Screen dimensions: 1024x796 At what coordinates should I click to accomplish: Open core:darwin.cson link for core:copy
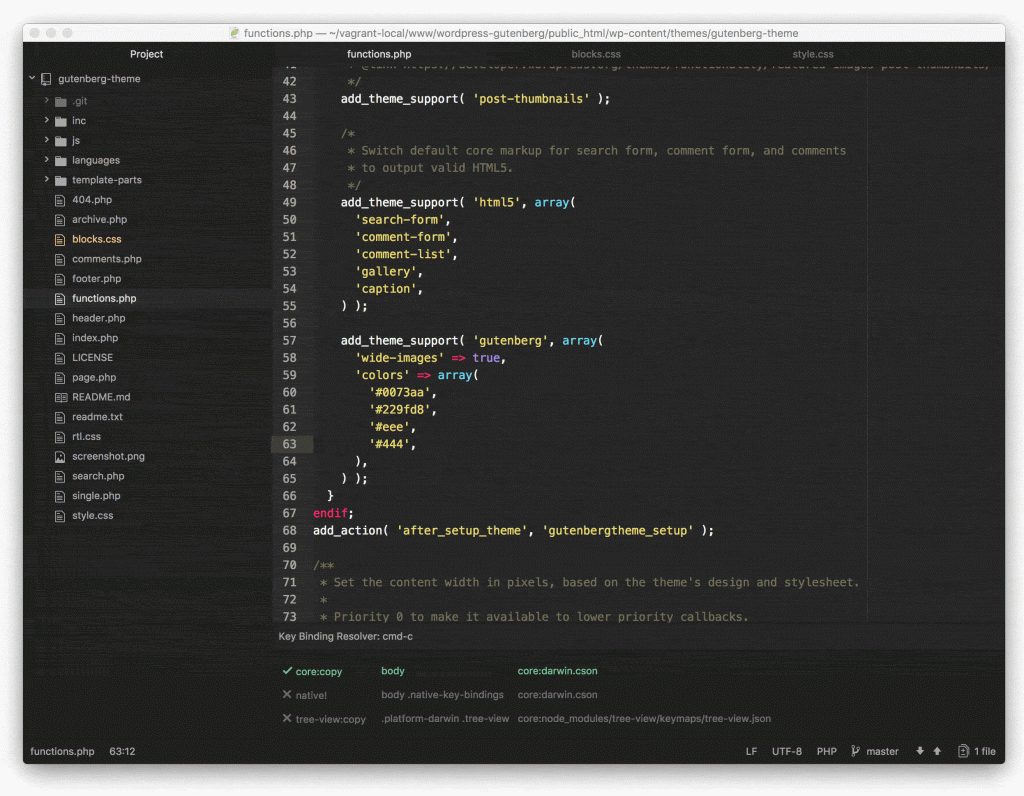point(557,671)
